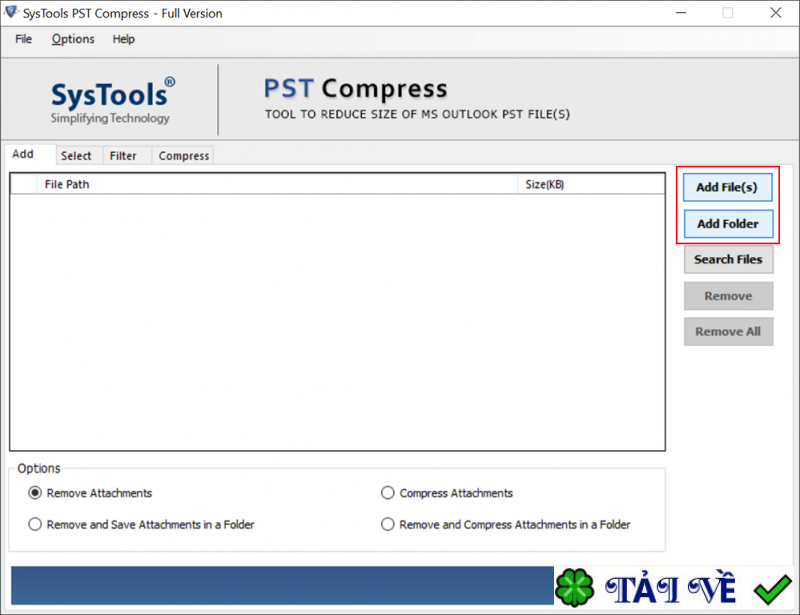Click the SysTools app icon in title bar
Image resolution: width=800 pixels, height=615 pixels.
[x=11, y=12]
